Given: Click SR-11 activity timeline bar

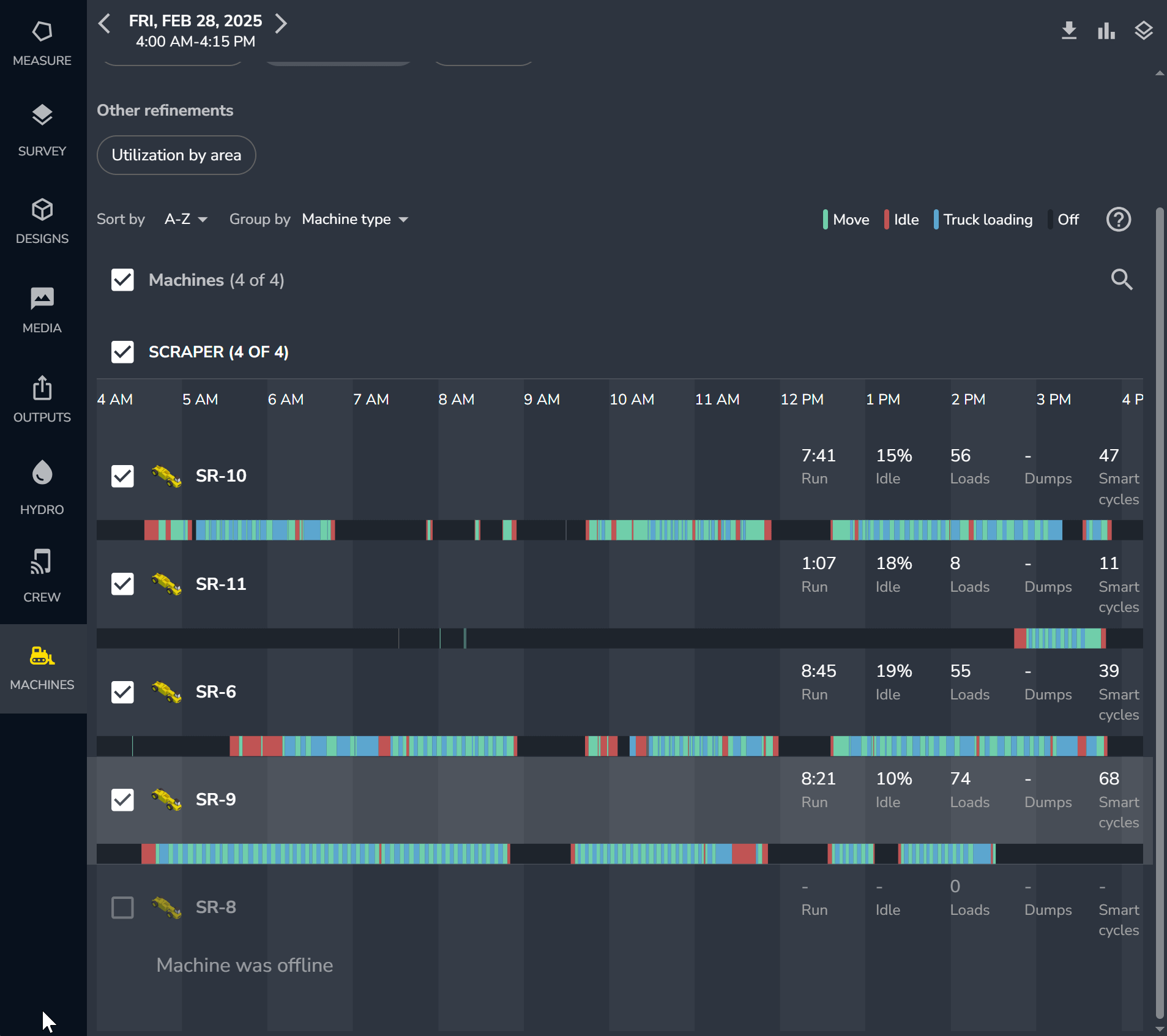Looking at the screenshot, I should point(619,638).
